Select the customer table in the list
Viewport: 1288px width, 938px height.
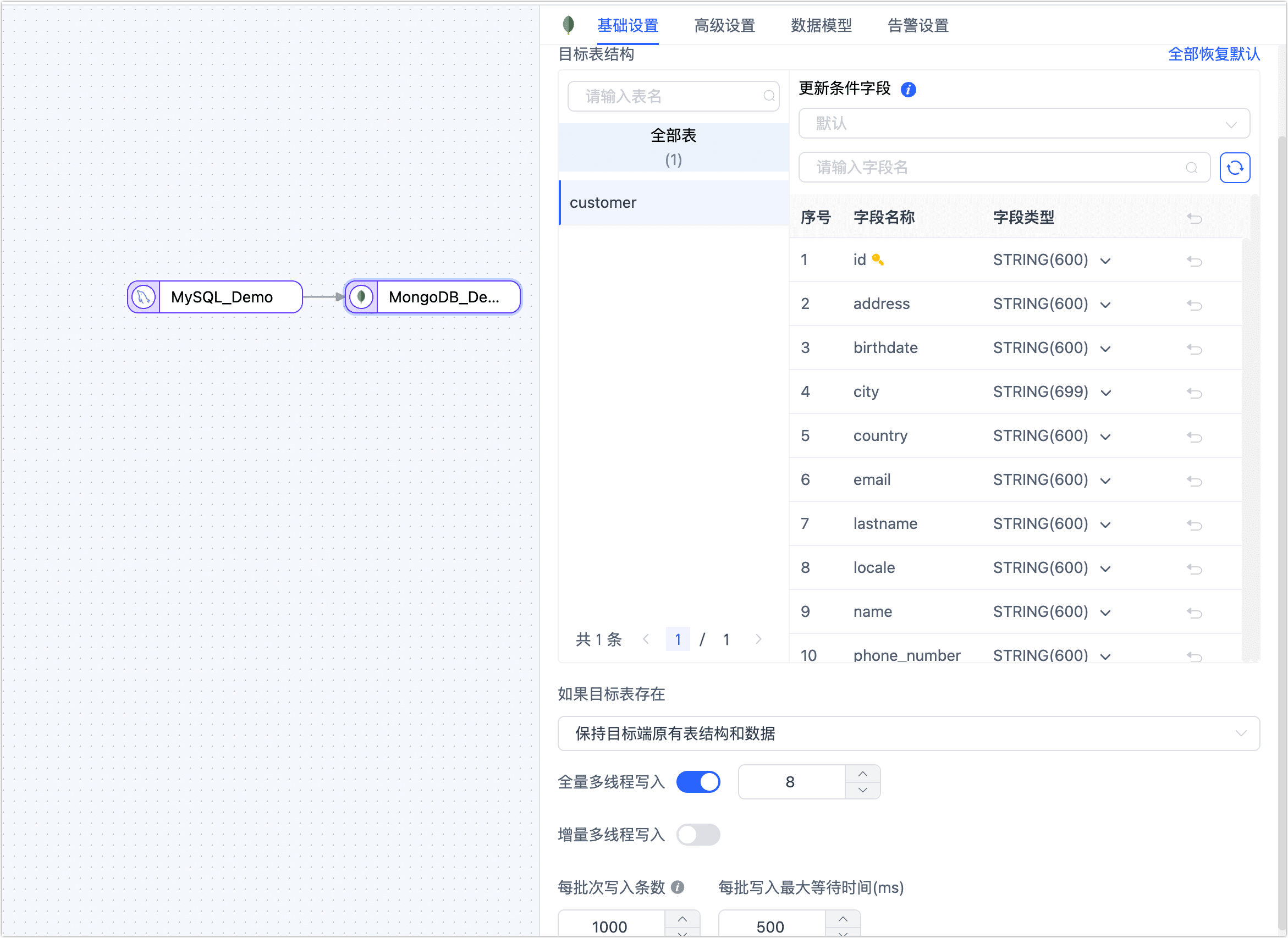point(603,203)
